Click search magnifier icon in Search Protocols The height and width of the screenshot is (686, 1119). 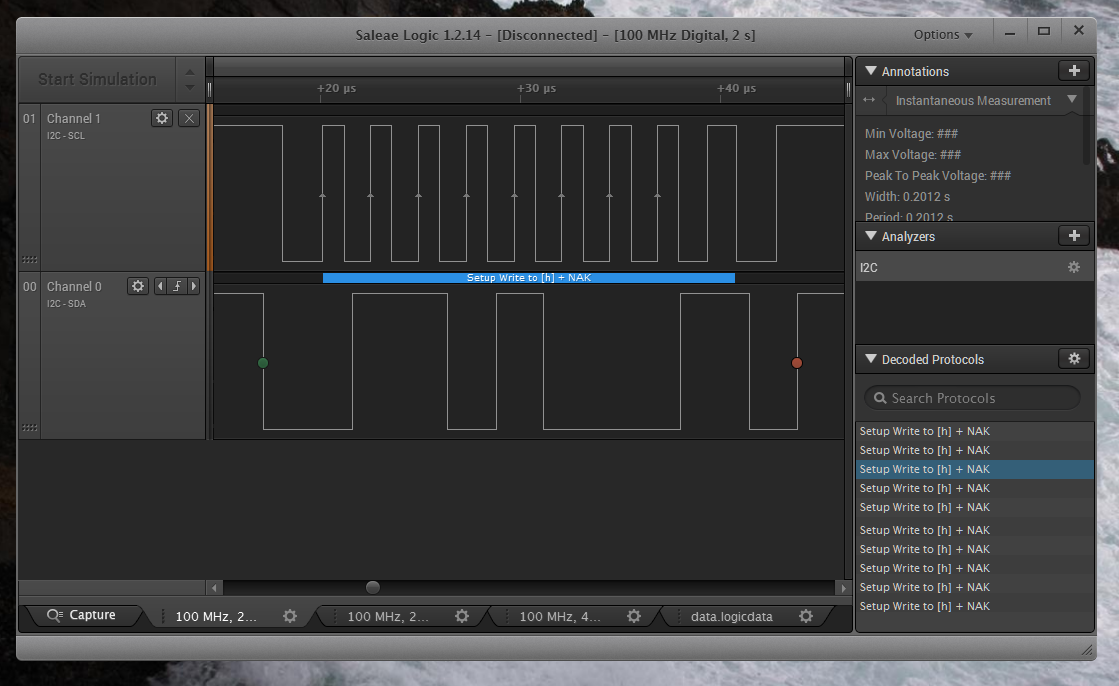[881, 398]
